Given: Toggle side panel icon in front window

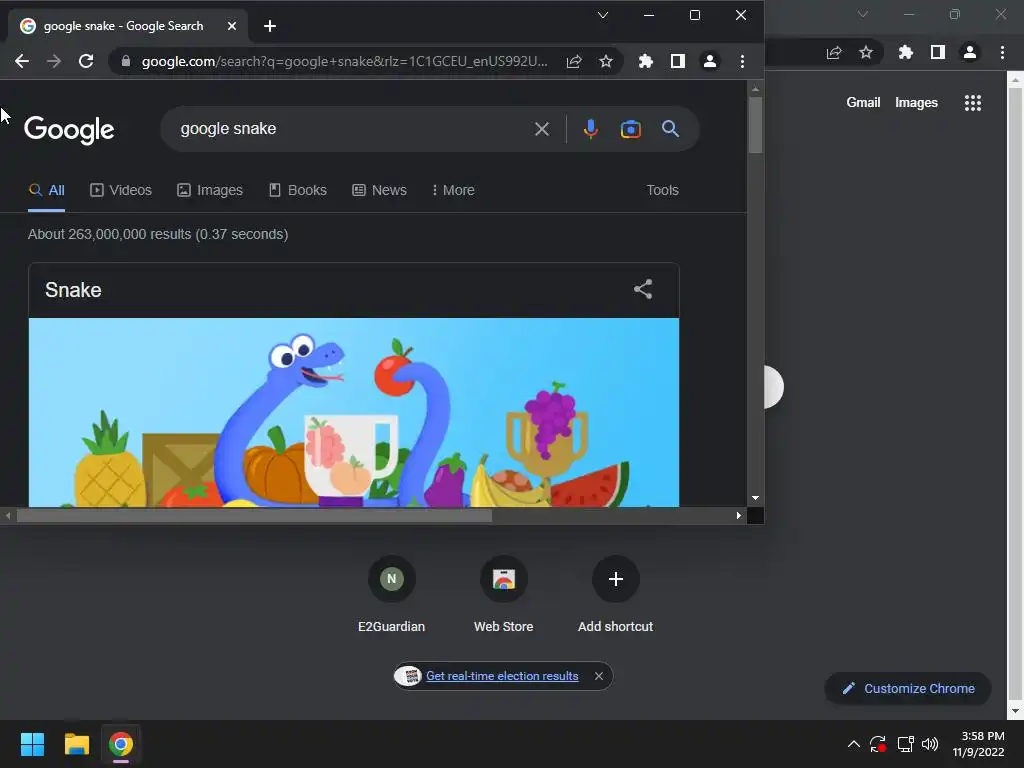Looking at the screenshot, I should click(678, 61).
